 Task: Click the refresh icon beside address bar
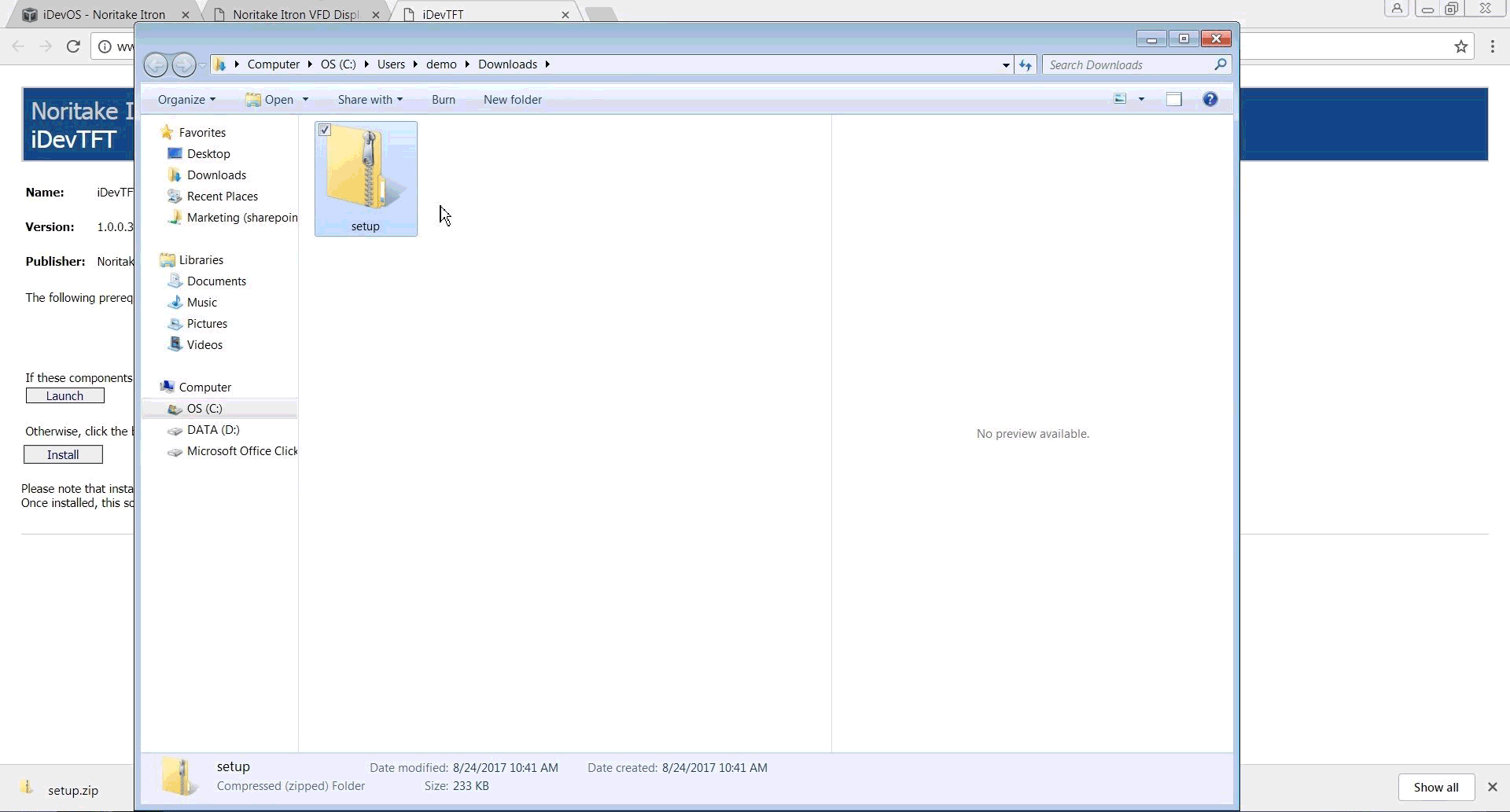tap(1025, 65)
